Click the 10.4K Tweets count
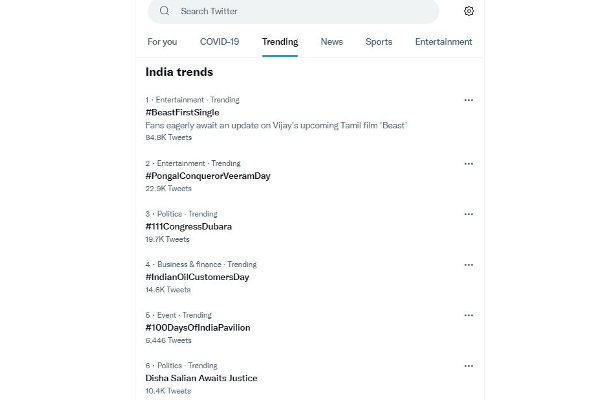 pos(168,391)
